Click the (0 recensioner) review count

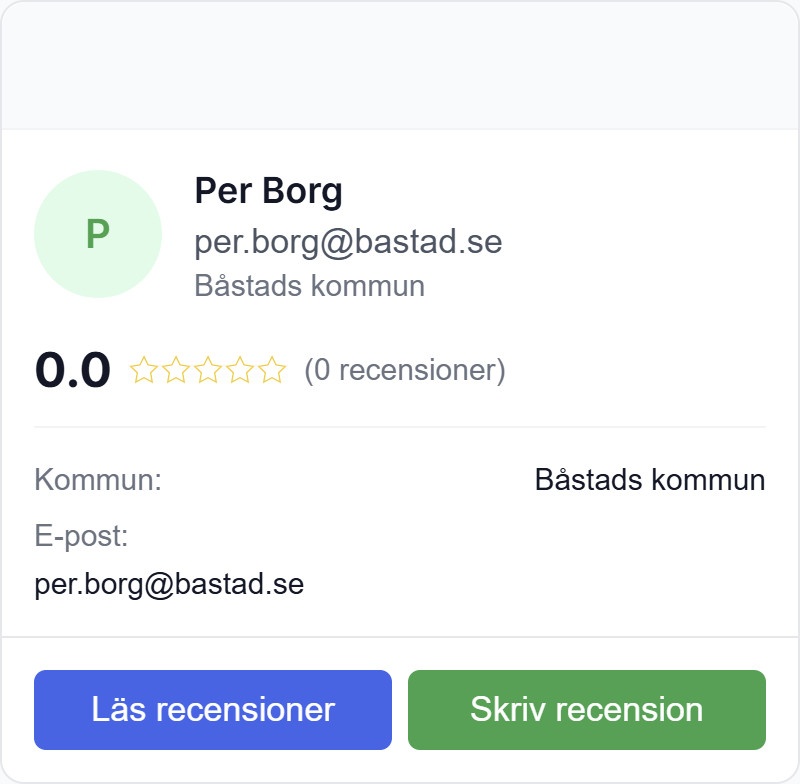coord(405,371)
